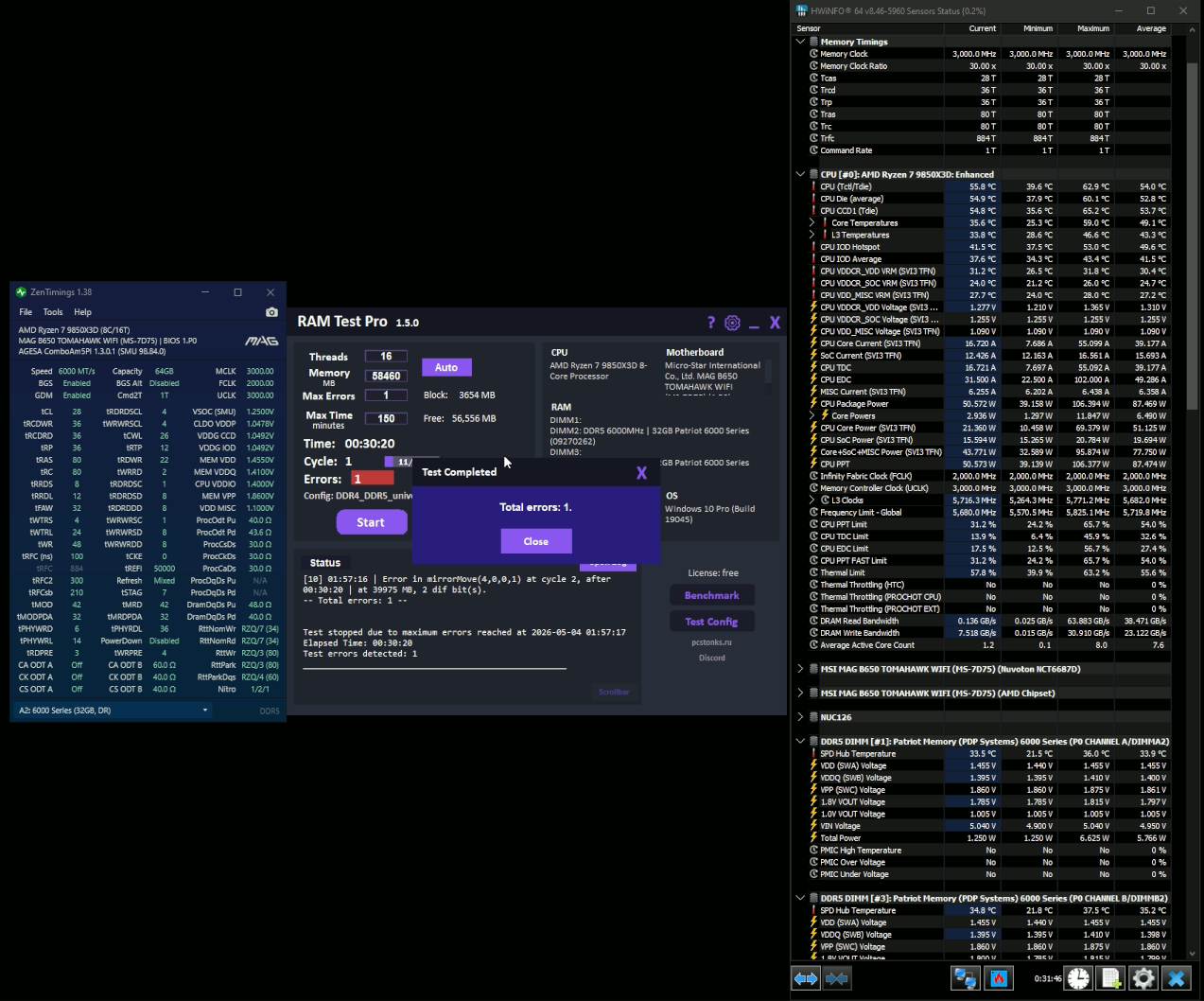Viewport: 1204px width, 1001px height.
Task: Open HWiNFO remote network monitoring icon
Action: (966, 978)
